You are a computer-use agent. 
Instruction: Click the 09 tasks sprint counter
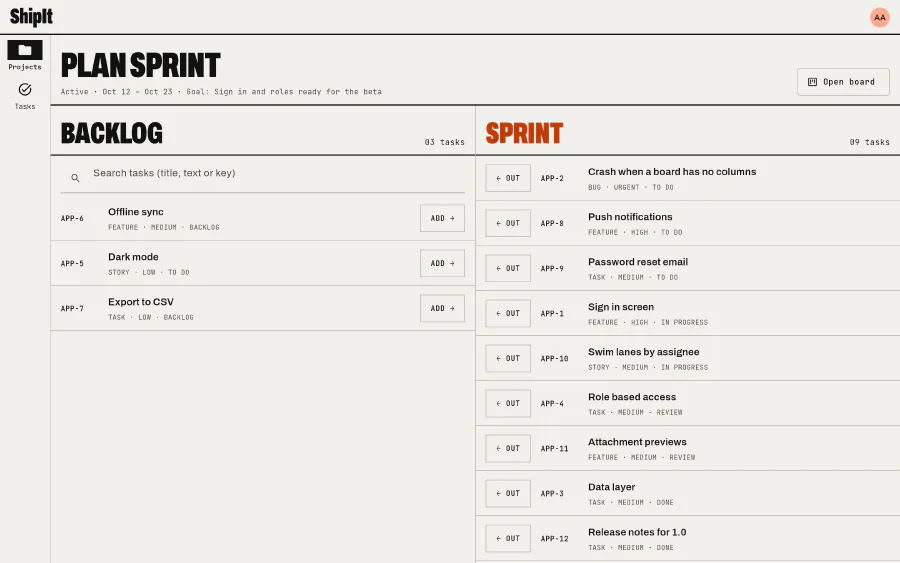tap(870, 142)
